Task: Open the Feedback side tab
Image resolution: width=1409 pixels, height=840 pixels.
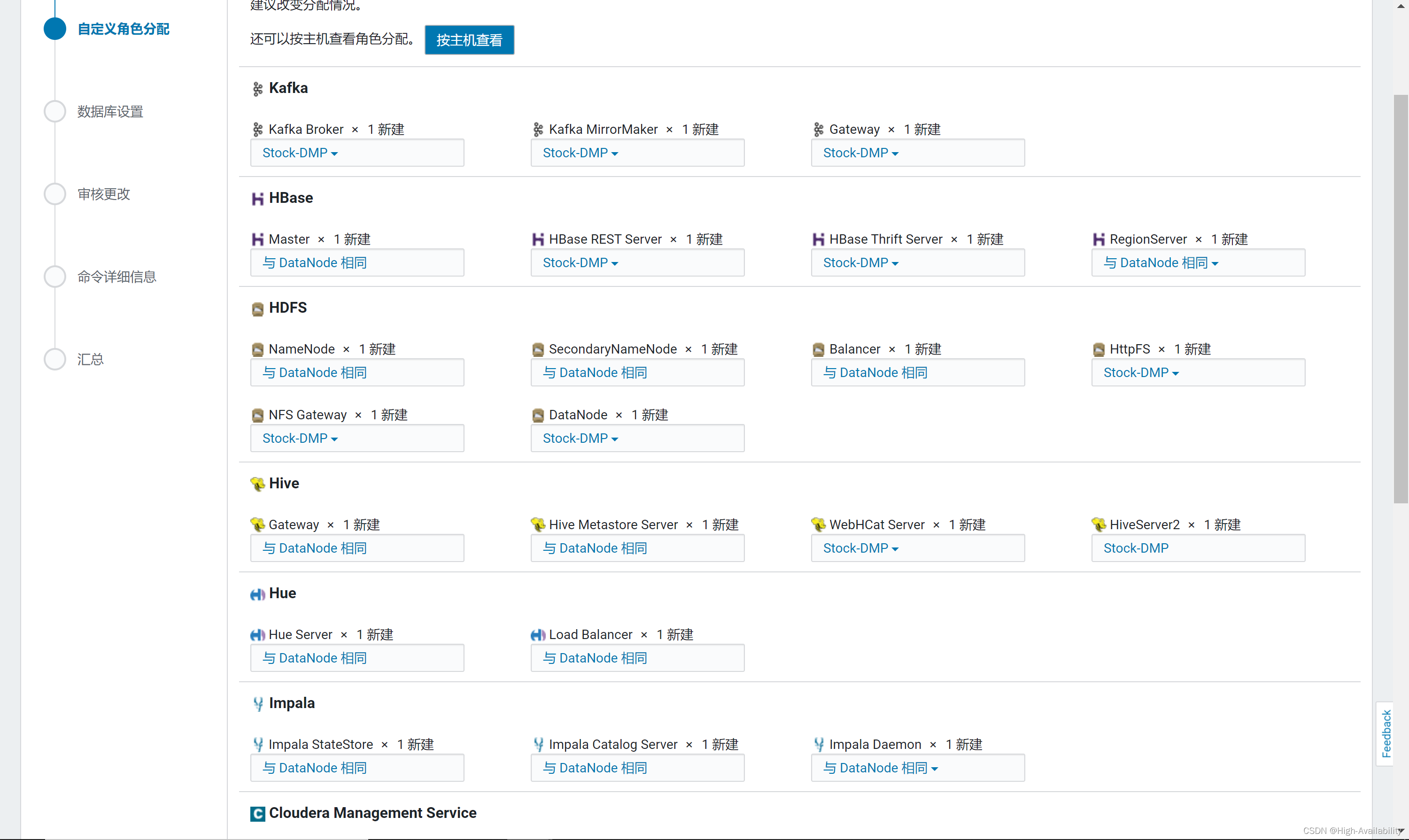Action: pos(1385,733)
